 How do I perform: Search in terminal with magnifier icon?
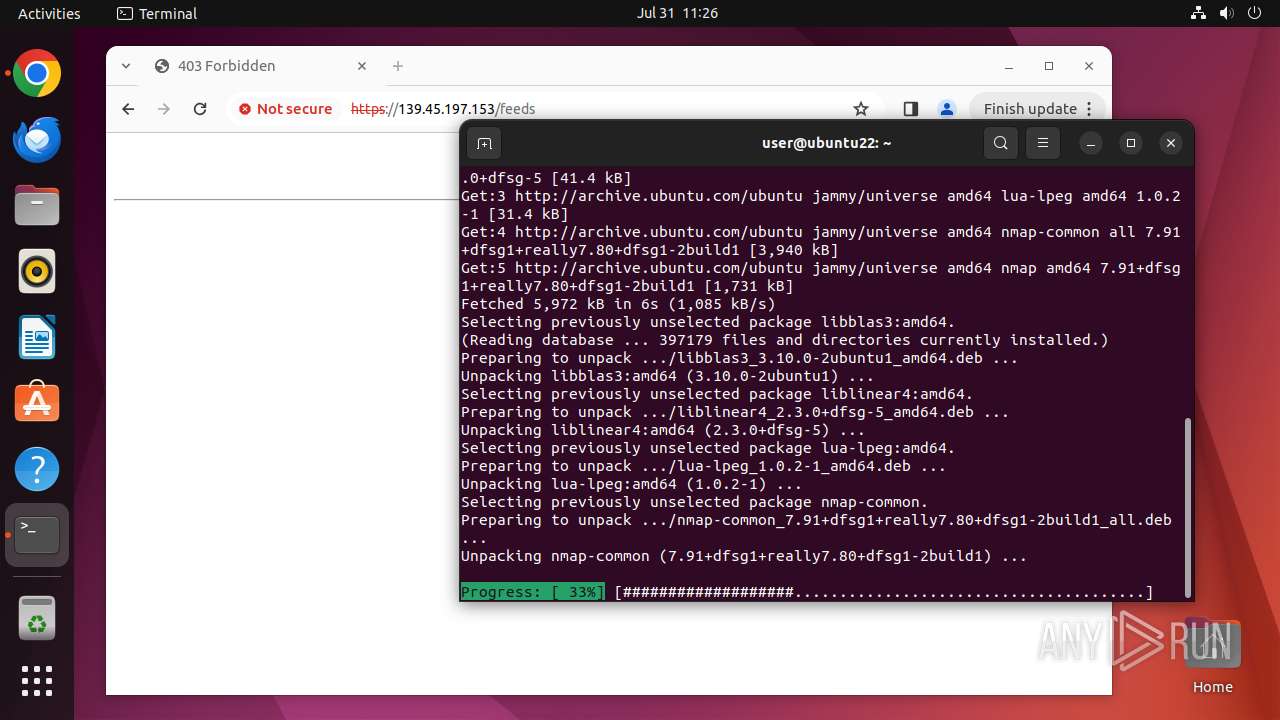1001,143
